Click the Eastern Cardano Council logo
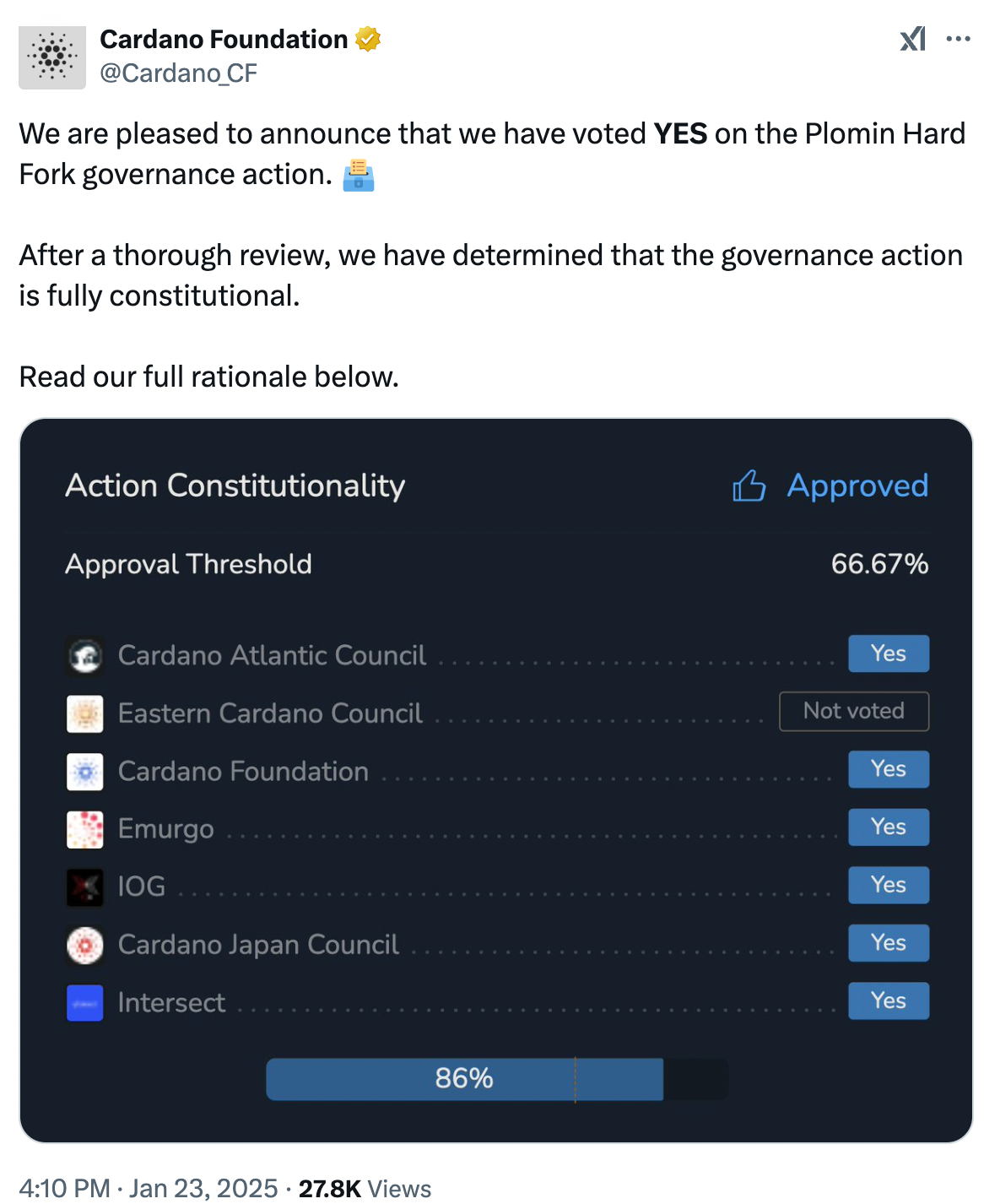The width and height of the screenshot is (984, 1204). click(85, 713)
